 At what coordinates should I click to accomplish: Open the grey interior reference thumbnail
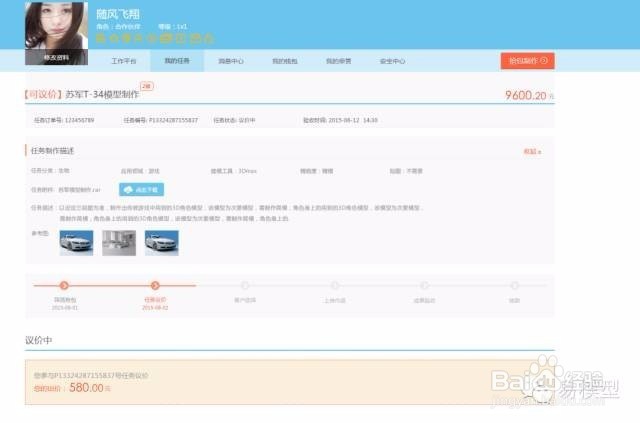[119, 243]
